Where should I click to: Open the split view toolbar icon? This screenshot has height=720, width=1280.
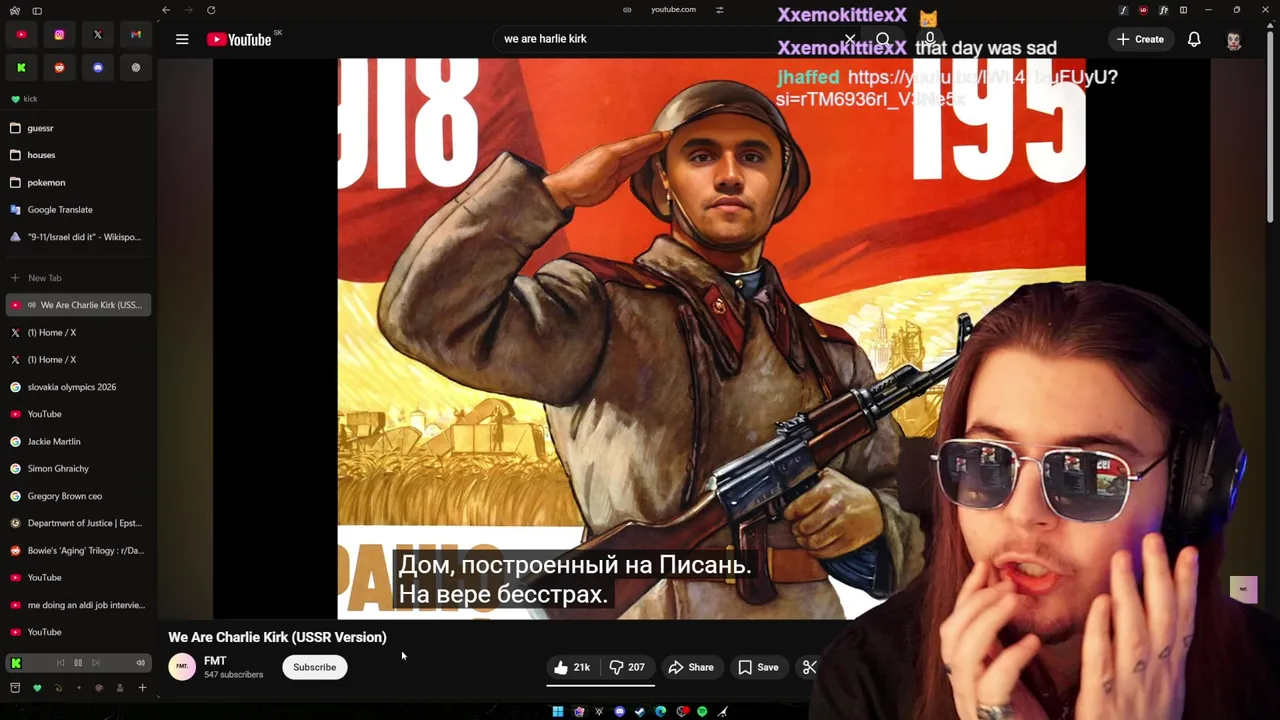1183,10
